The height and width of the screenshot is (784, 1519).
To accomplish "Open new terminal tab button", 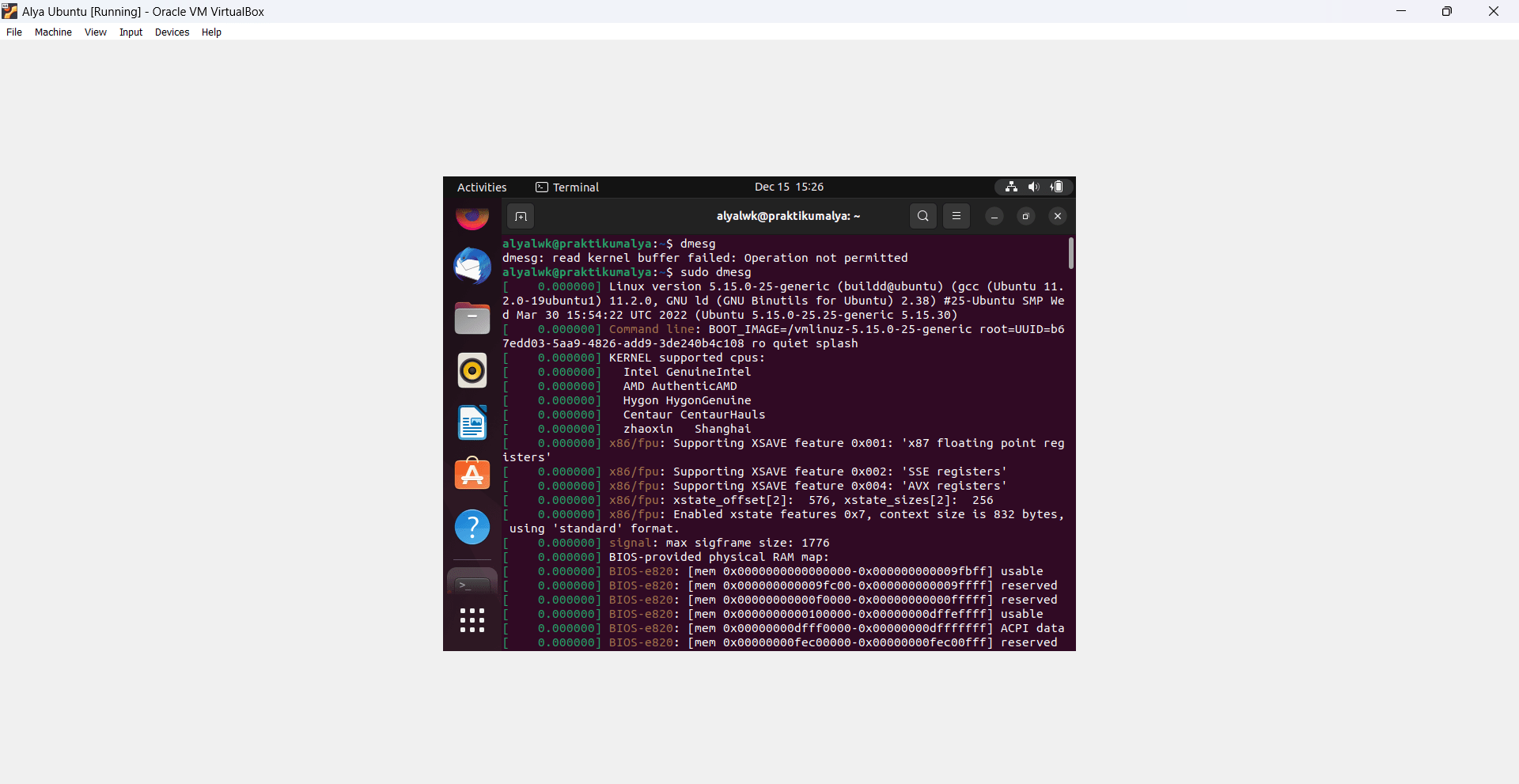I will click(521, 216).
